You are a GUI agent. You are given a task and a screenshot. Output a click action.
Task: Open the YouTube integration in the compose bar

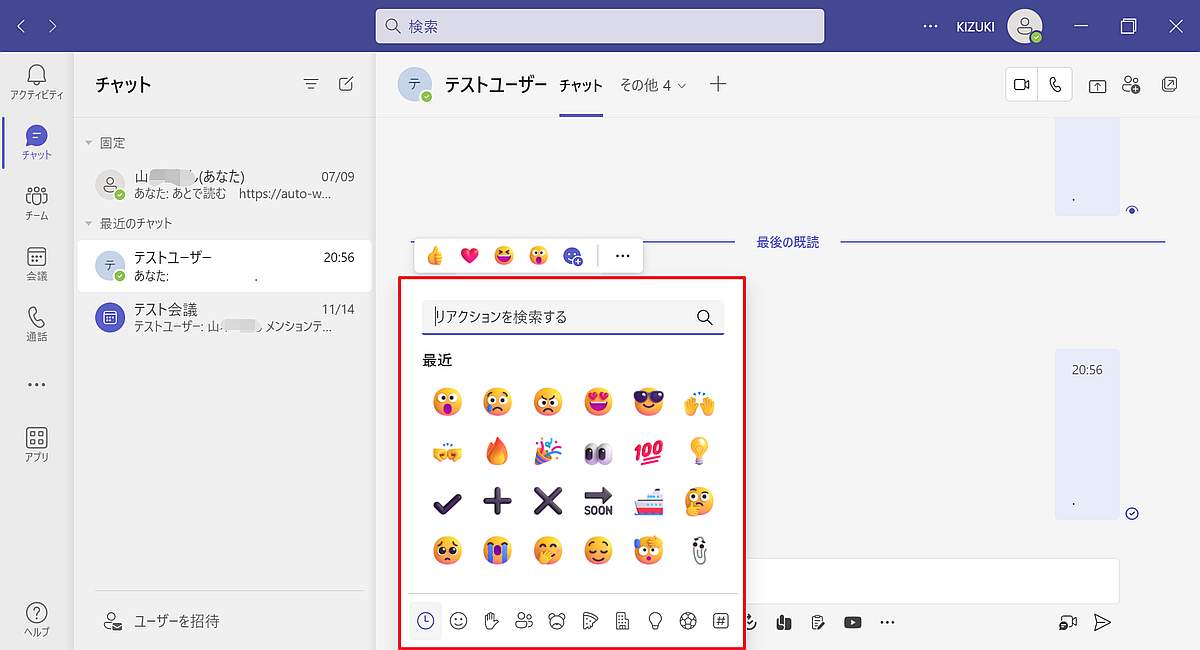coord(852,621)
